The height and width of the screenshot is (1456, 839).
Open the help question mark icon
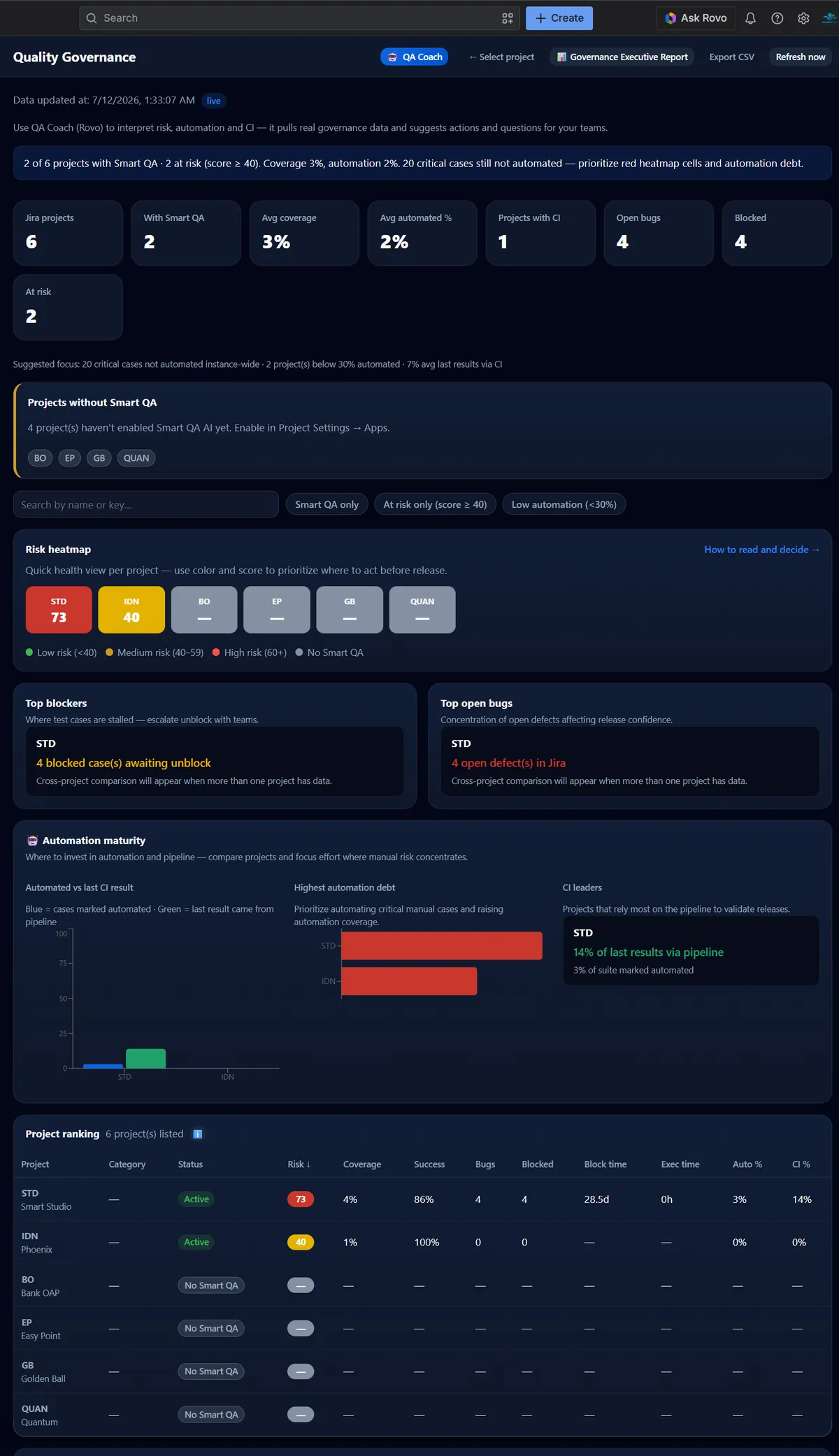pyautogui.click(x=777, y=18)
